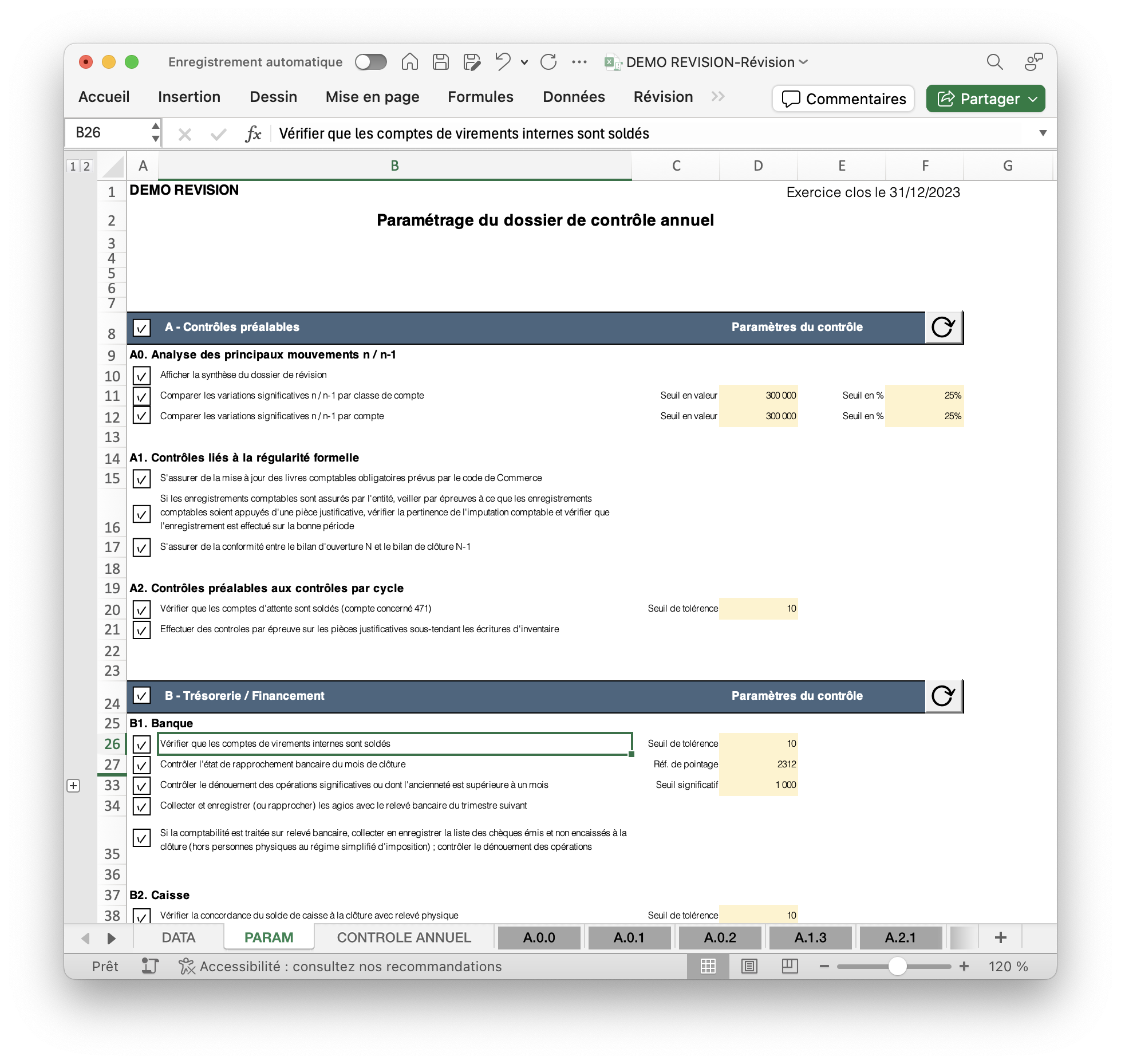Click the Name Box showing B26
Screen dimensions: 1121x1064
click(109, 133)
